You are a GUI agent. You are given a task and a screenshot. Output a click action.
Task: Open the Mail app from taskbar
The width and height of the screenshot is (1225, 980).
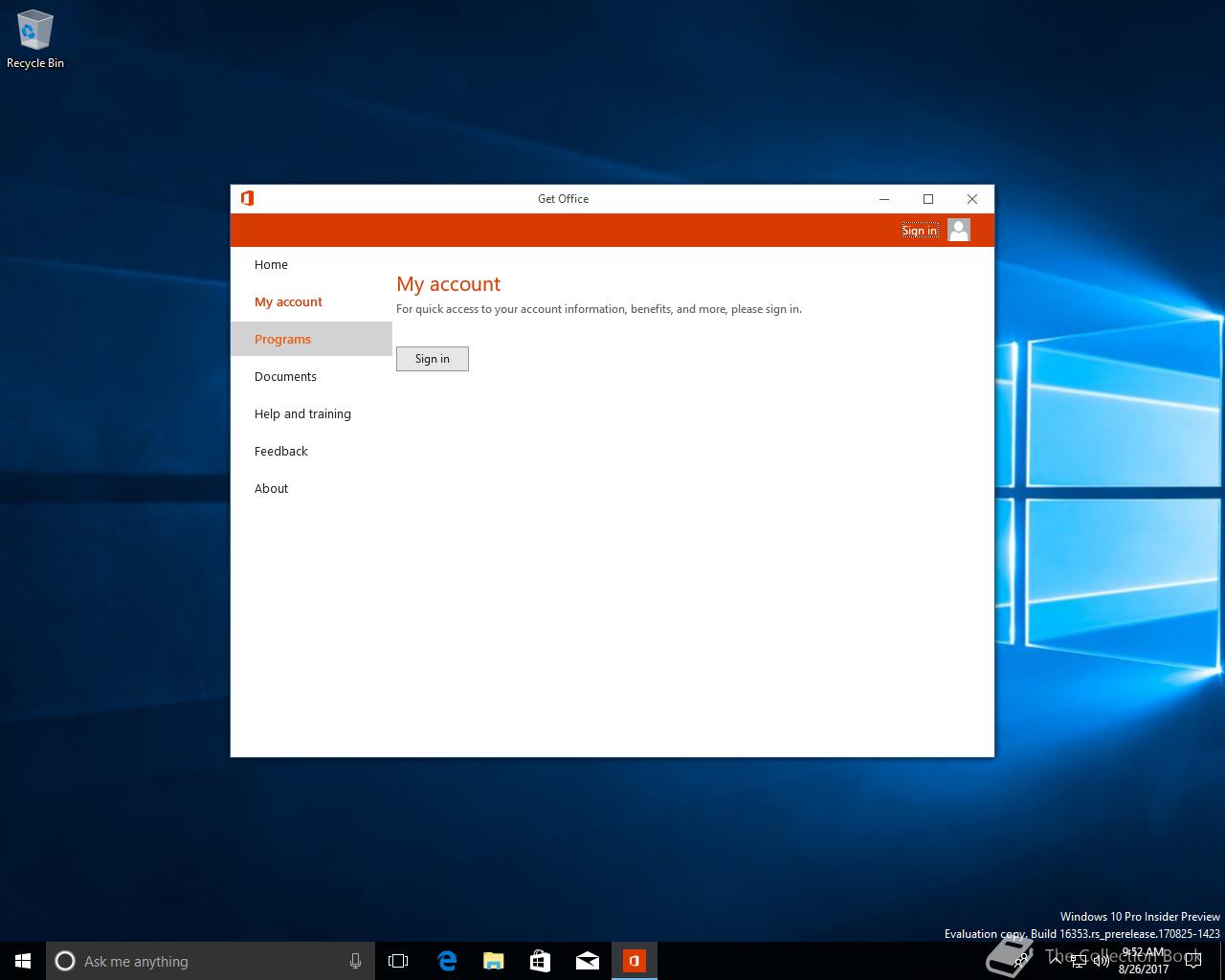coord(587,961)
